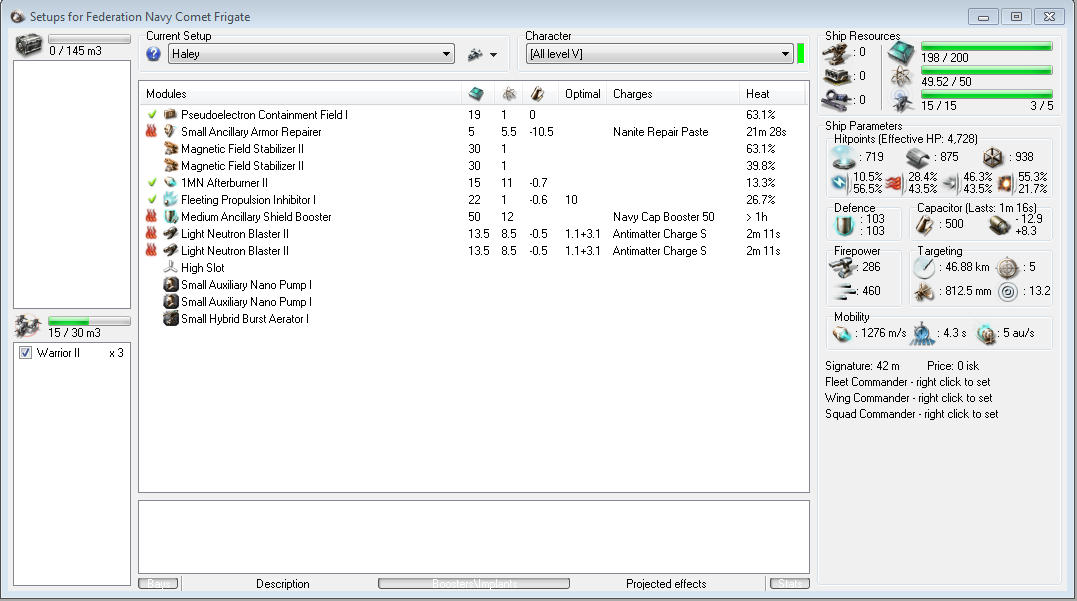Click the Bays button

click(x=158, y=584)
